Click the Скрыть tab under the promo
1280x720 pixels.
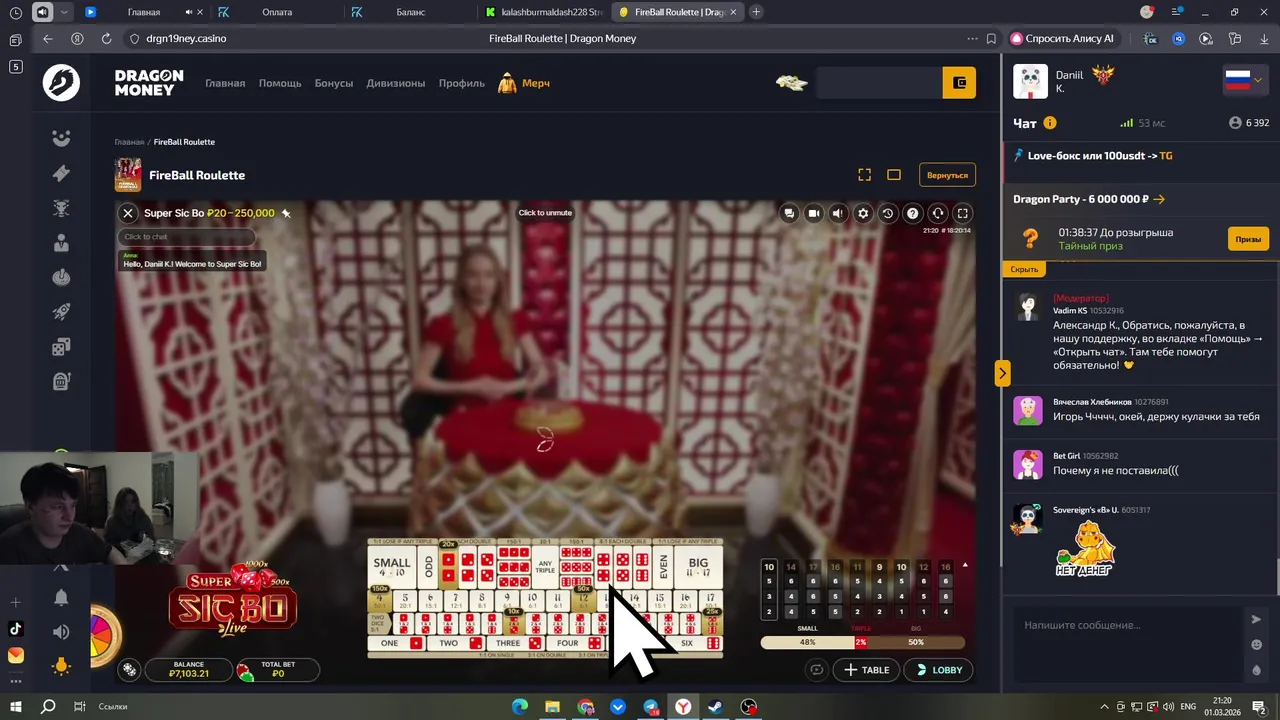coord(1024,269)
